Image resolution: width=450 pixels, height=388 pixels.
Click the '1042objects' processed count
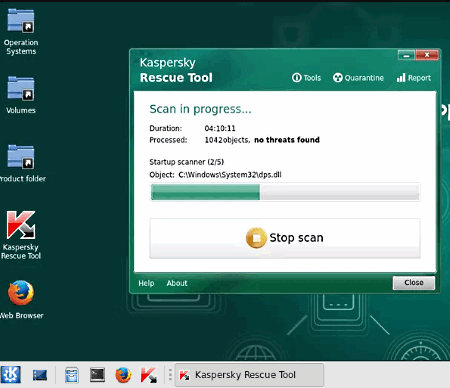click(x=227, y=140)
